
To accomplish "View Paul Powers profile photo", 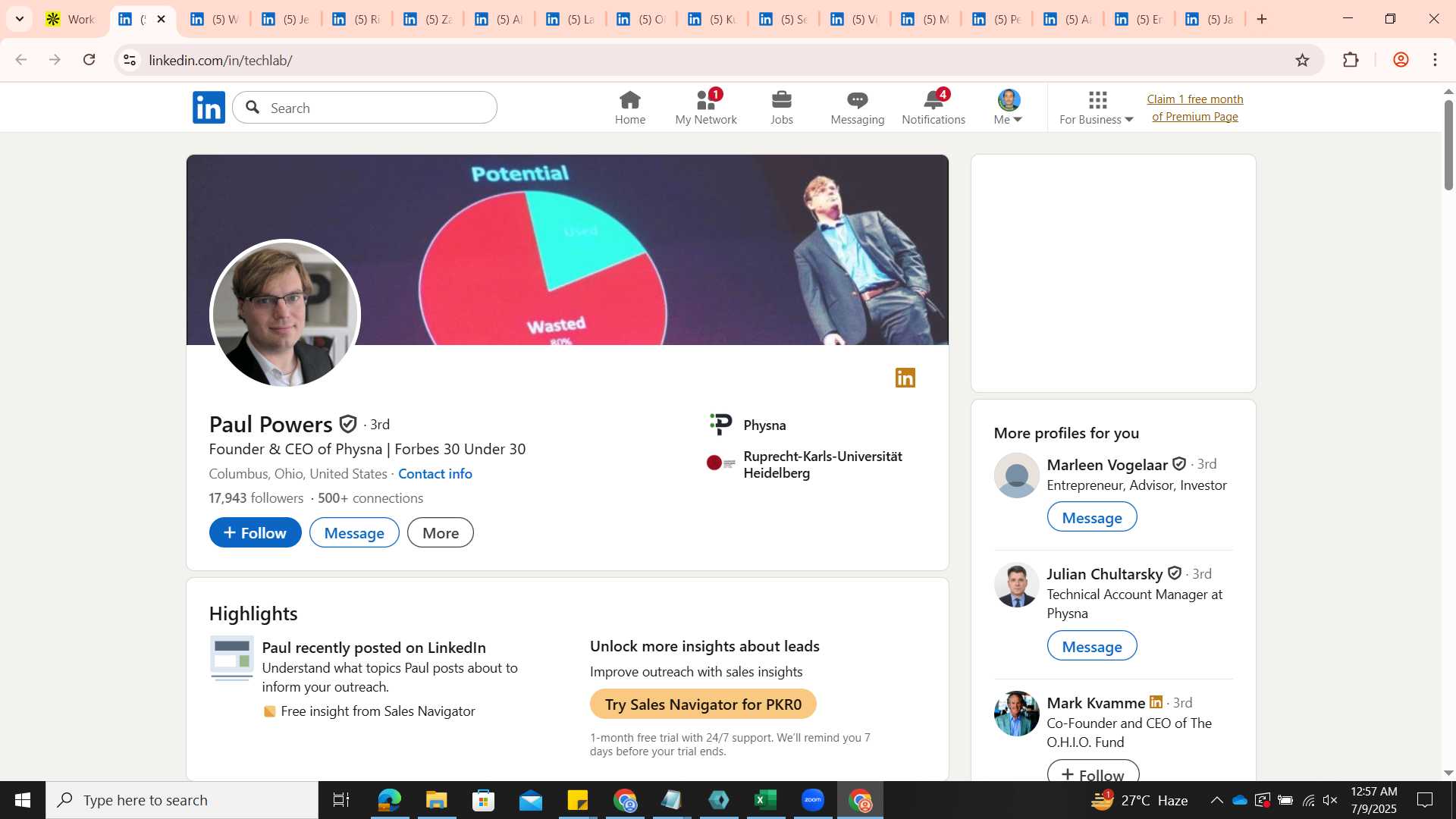I will [285, 313].
